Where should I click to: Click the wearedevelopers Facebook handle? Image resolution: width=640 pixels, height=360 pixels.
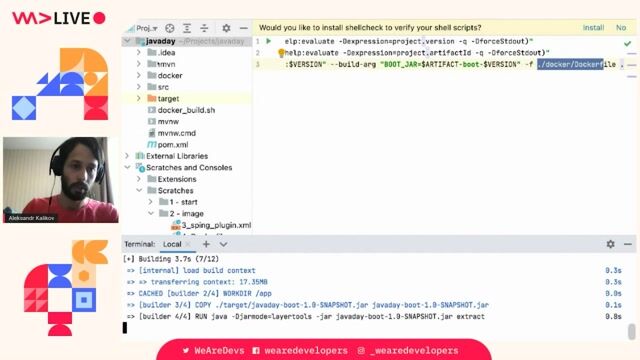306,351
